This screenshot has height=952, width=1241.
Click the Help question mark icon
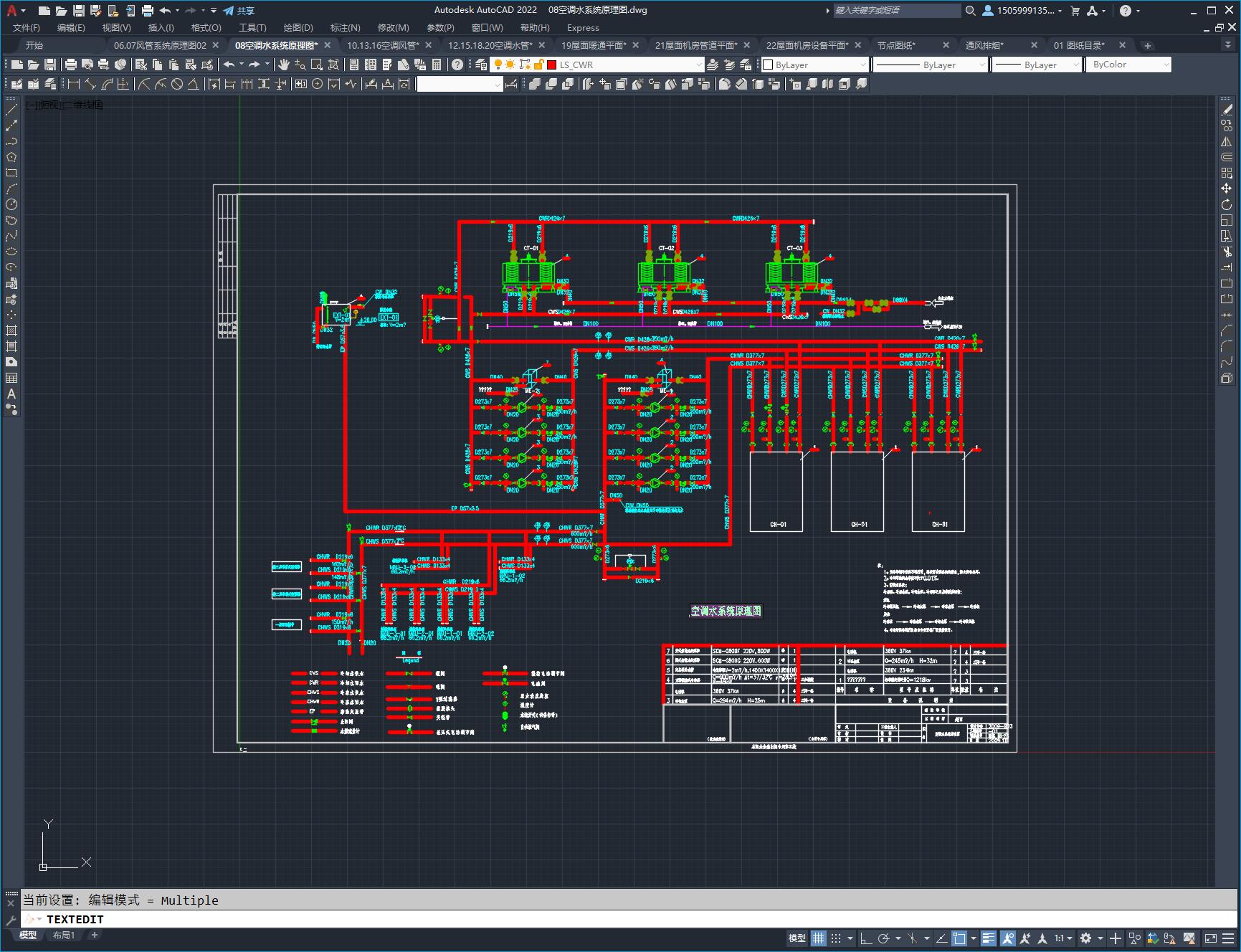pyautogui.click(x=457, y=65)
